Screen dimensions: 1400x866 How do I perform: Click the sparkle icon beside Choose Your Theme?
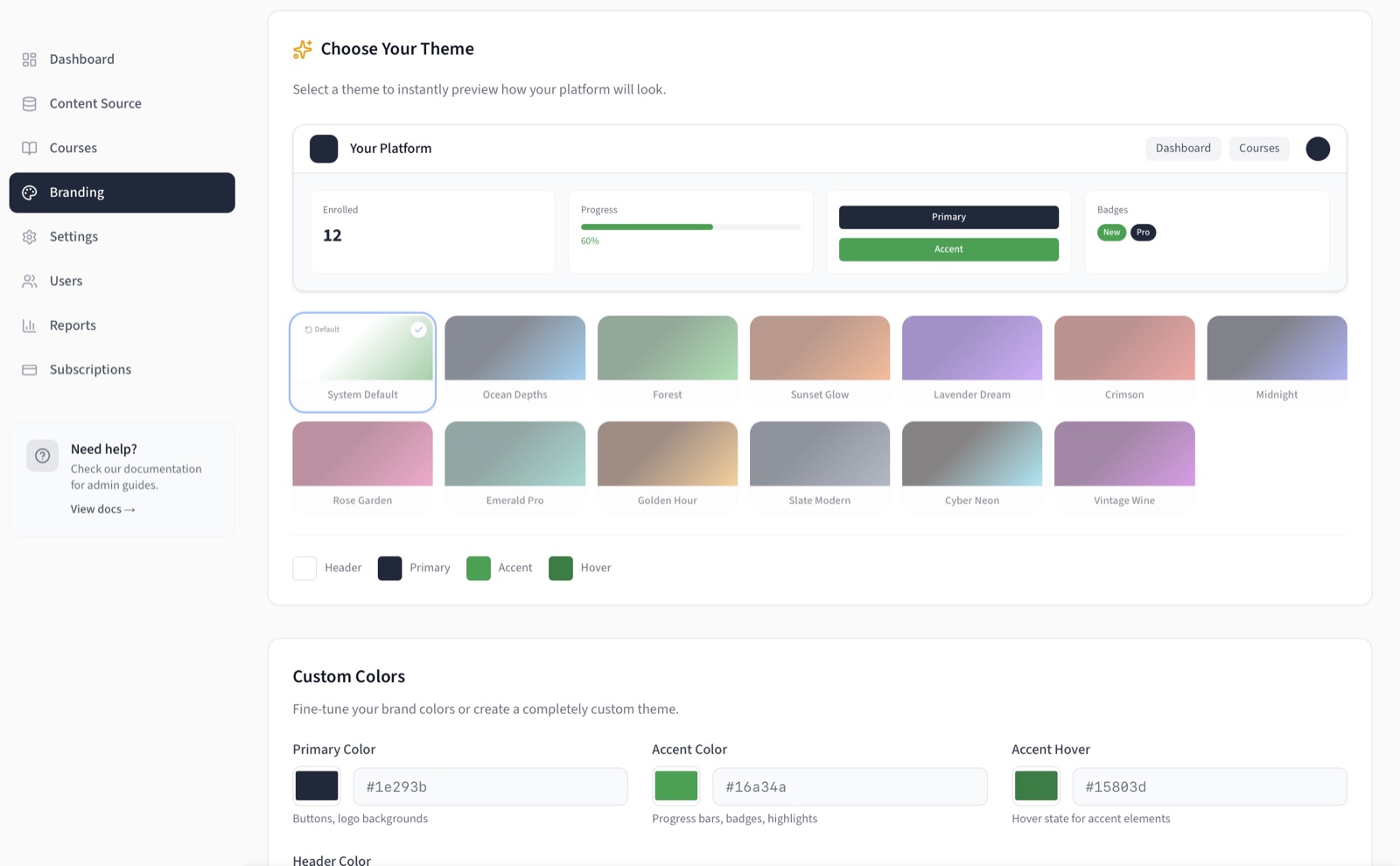[x=302, y=49]
